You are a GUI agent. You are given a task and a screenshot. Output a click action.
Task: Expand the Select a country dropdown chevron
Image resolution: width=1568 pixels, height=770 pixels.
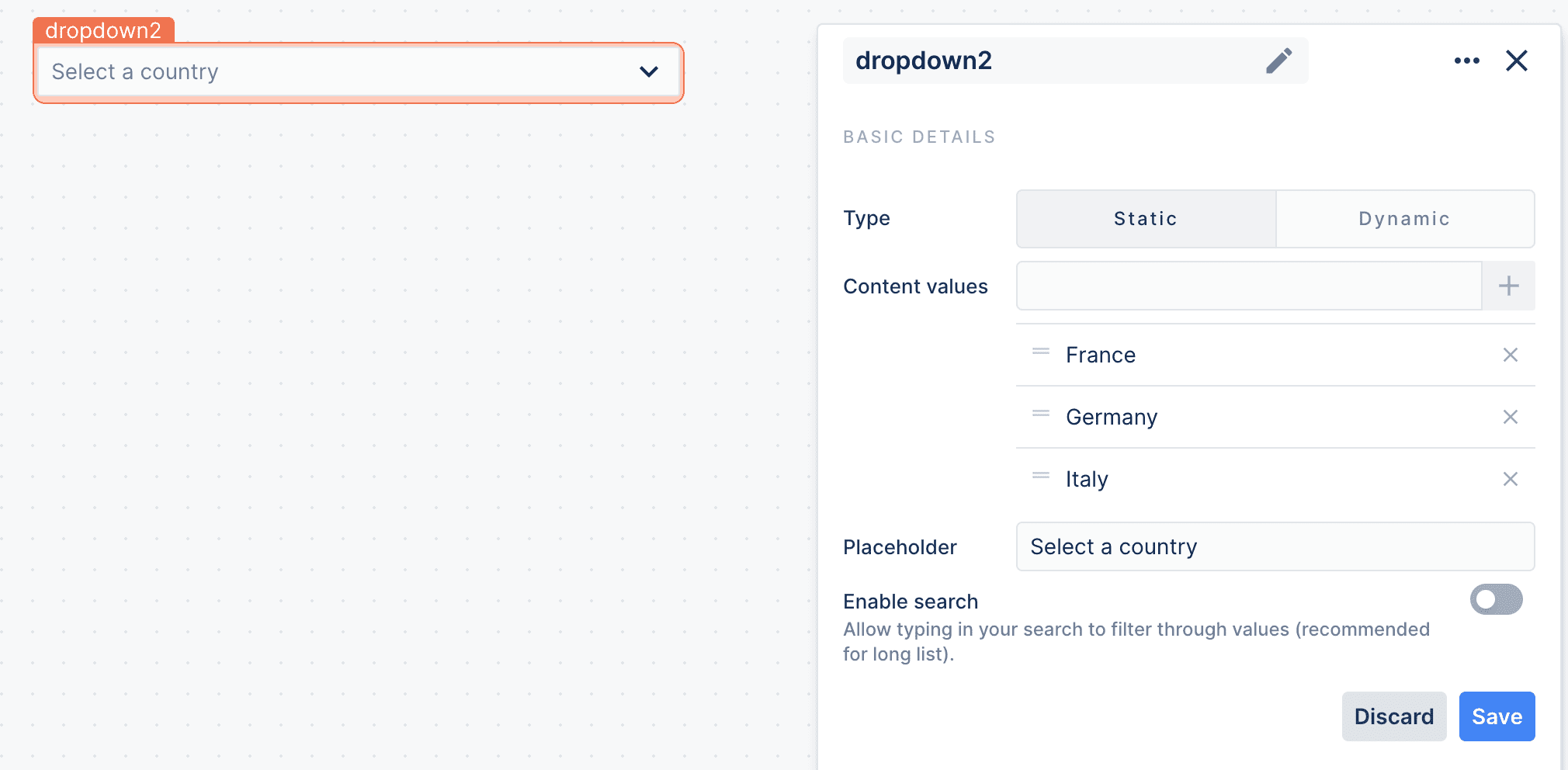pyautogui.click(x=648, y=72)
